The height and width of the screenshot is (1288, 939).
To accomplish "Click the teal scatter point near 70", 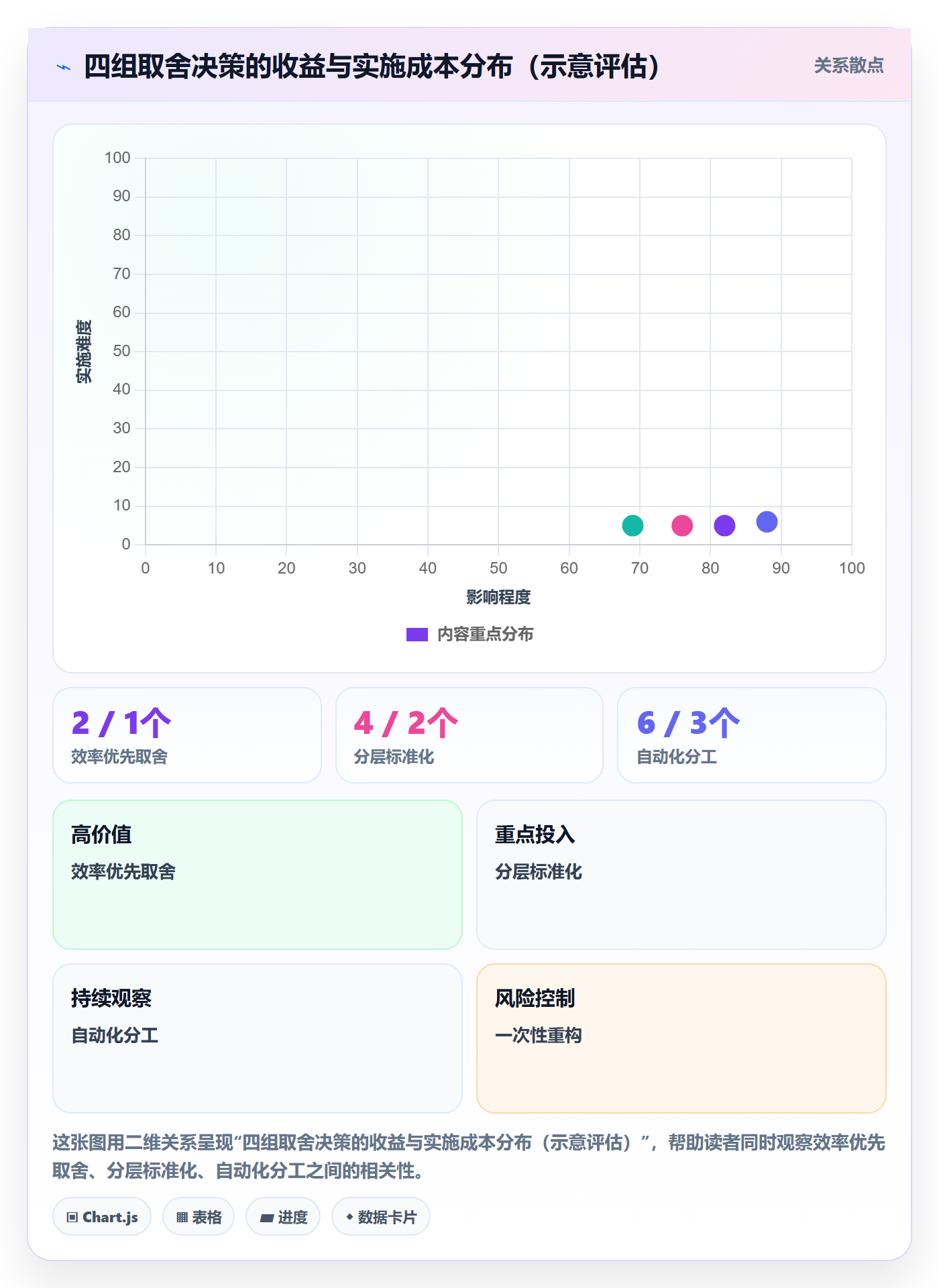I will coord(632,525).
